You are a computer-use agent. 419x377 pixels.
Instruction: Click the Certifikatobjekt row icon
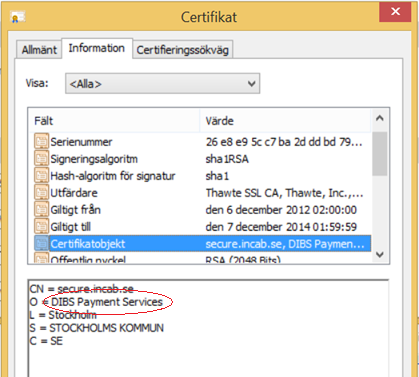tap(41, 243)
